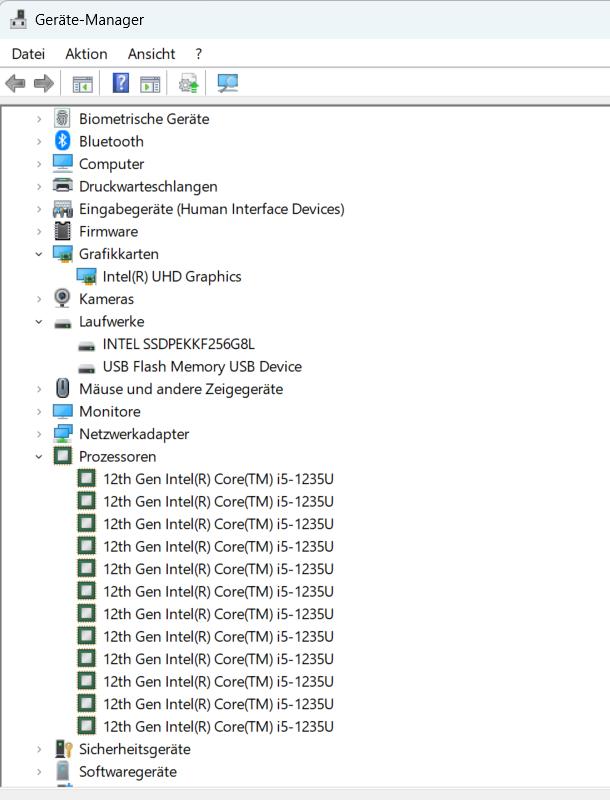
Task: Click the USB Flash Memory drive icon
Action: [x=86, y=368]
